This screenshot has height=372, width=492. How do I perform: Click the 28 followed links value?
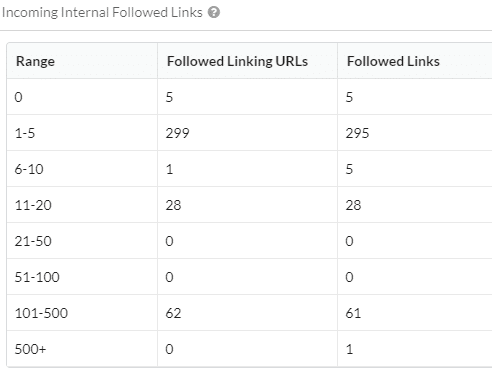pyautogui.click(x=353, y=205)
